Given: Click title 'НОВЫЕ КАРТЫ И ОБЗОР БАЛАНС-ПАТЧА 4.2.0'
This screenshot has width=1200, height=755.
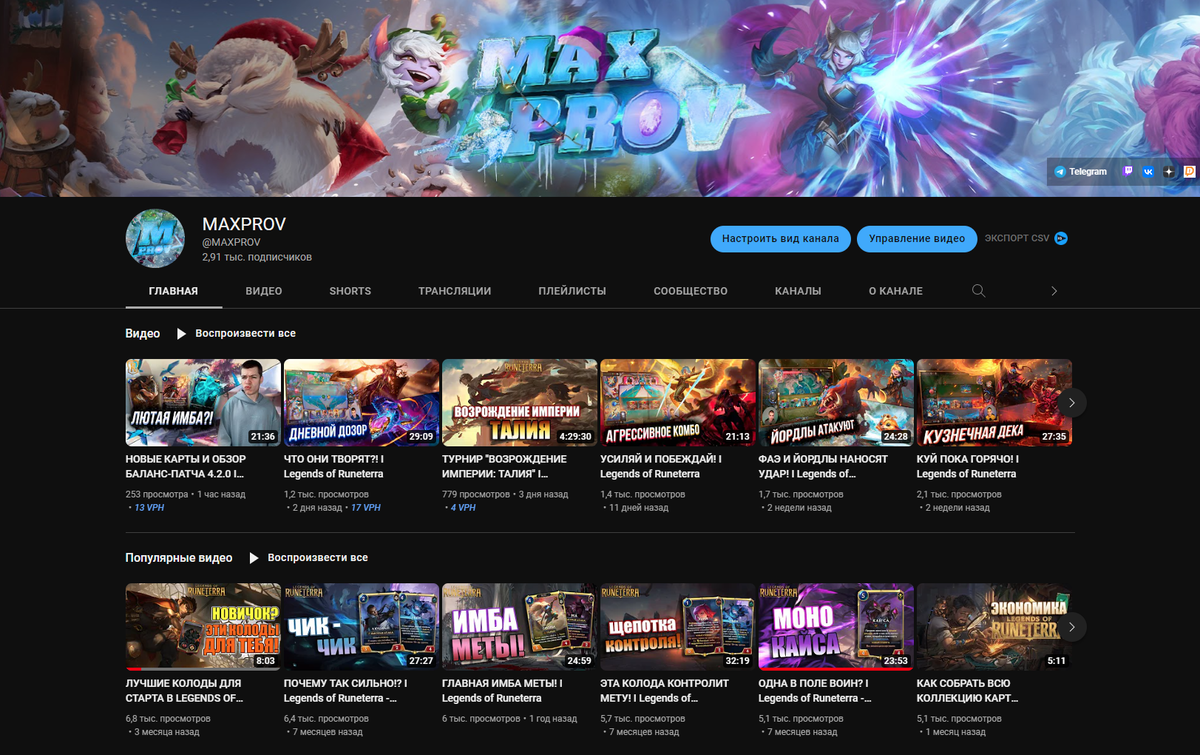Looking at the screenshot, I should [x=185, y=466].
